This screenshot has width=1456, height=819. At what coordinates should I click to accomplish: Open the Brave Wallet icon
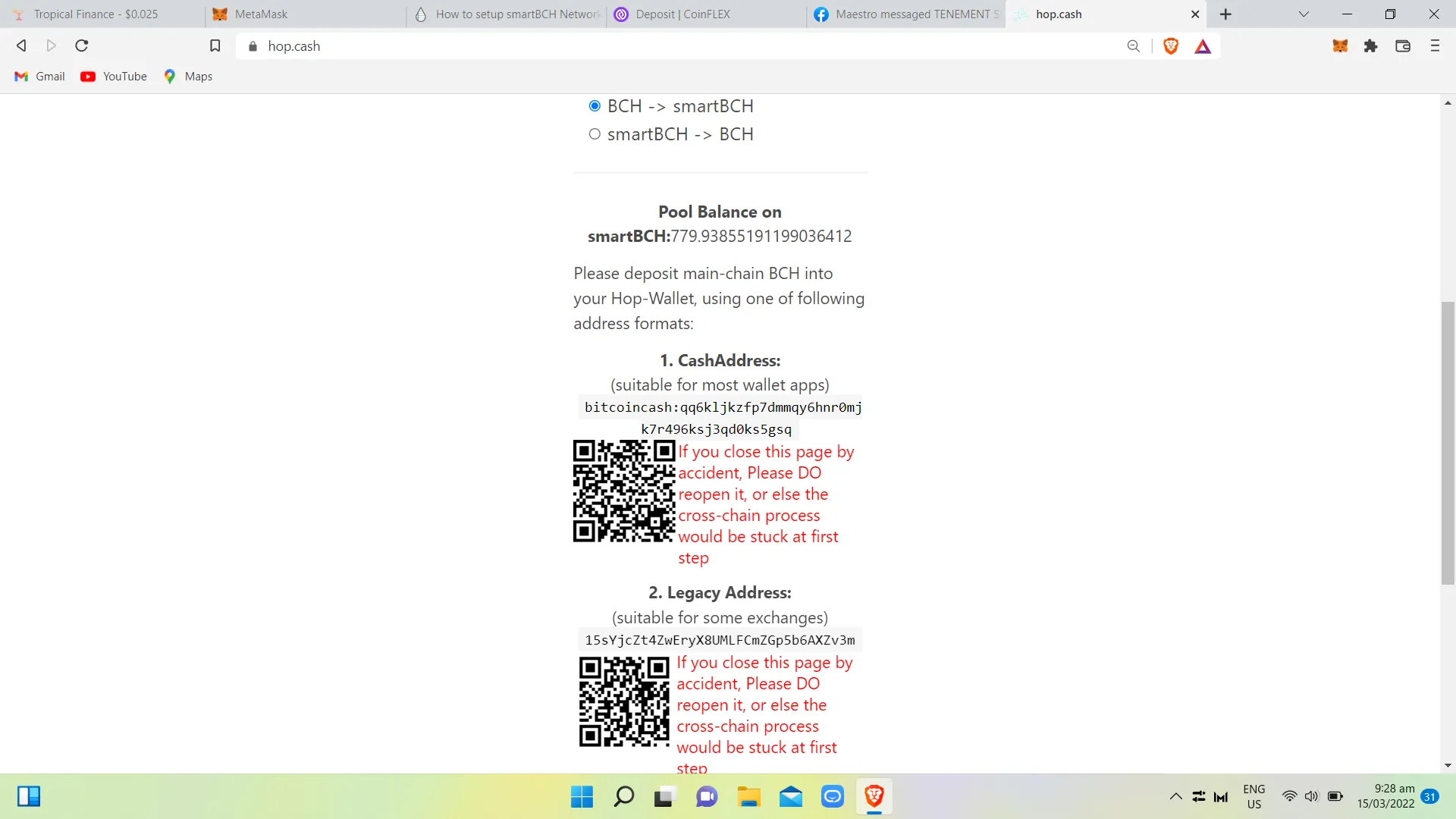pos(1403,46)
